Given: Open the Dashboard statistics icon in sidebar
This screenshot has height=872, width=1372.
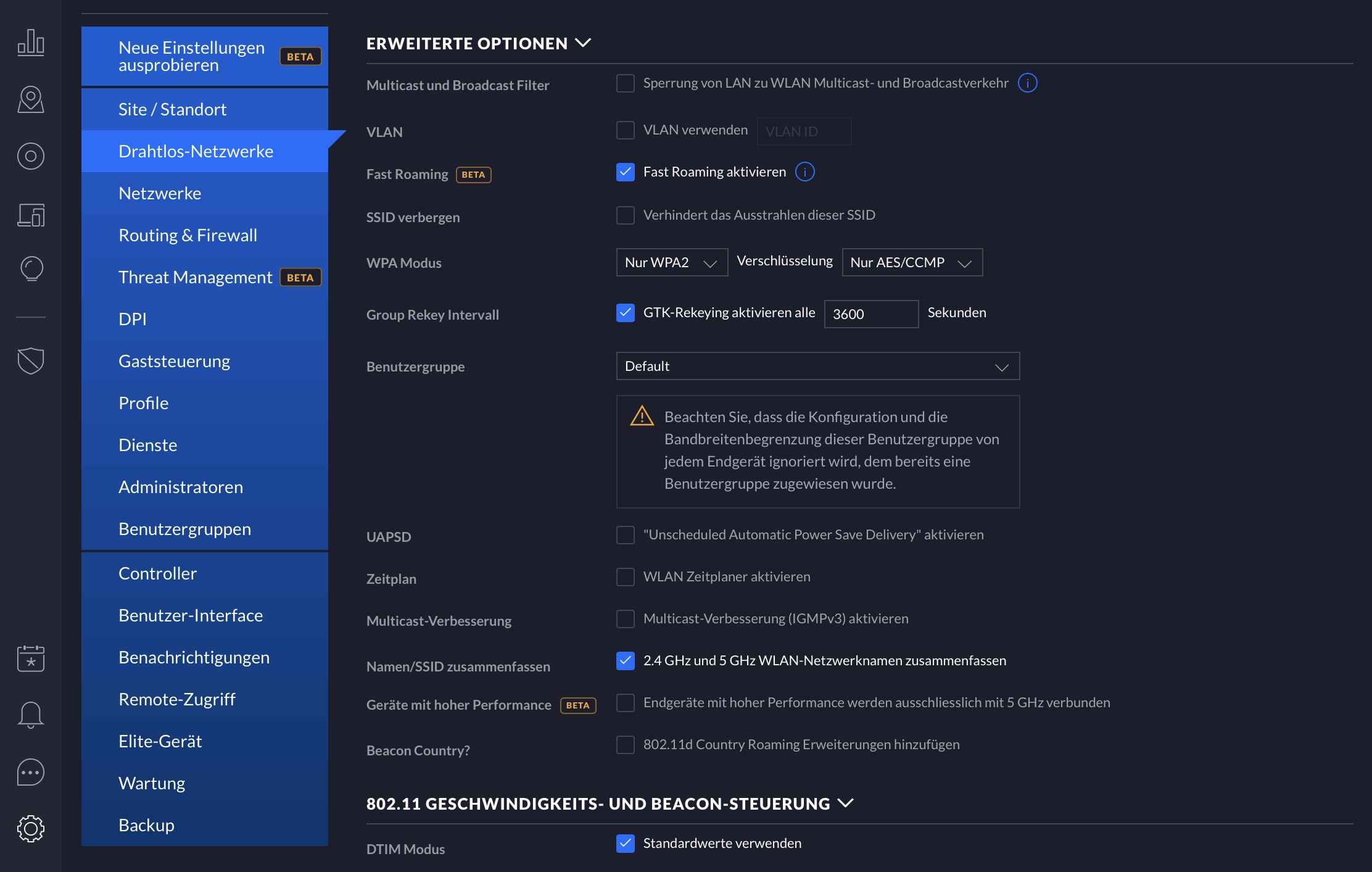Looking at the screenshot, I should click(31, 43).
